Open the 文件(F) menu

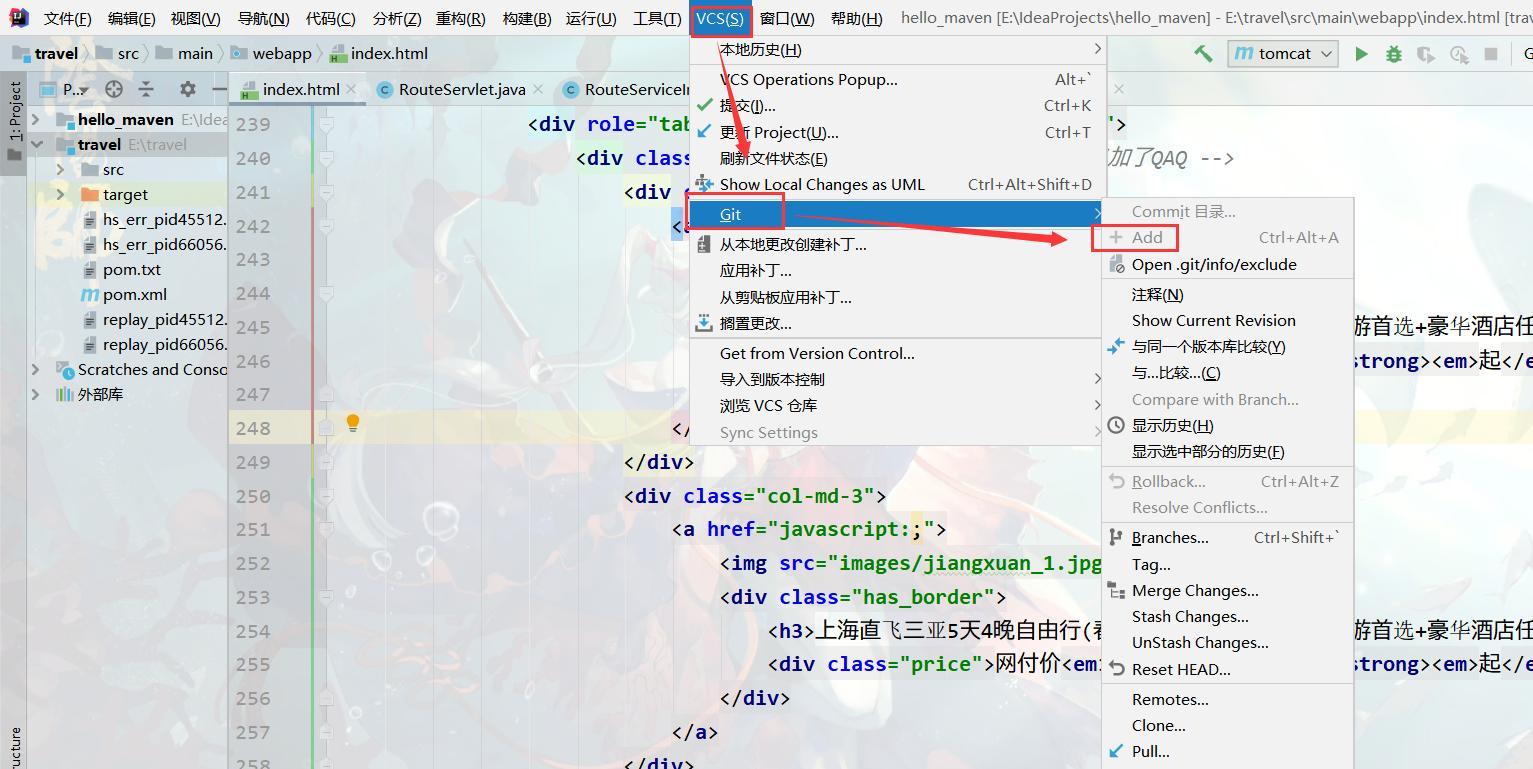click(x=67, y=19)
